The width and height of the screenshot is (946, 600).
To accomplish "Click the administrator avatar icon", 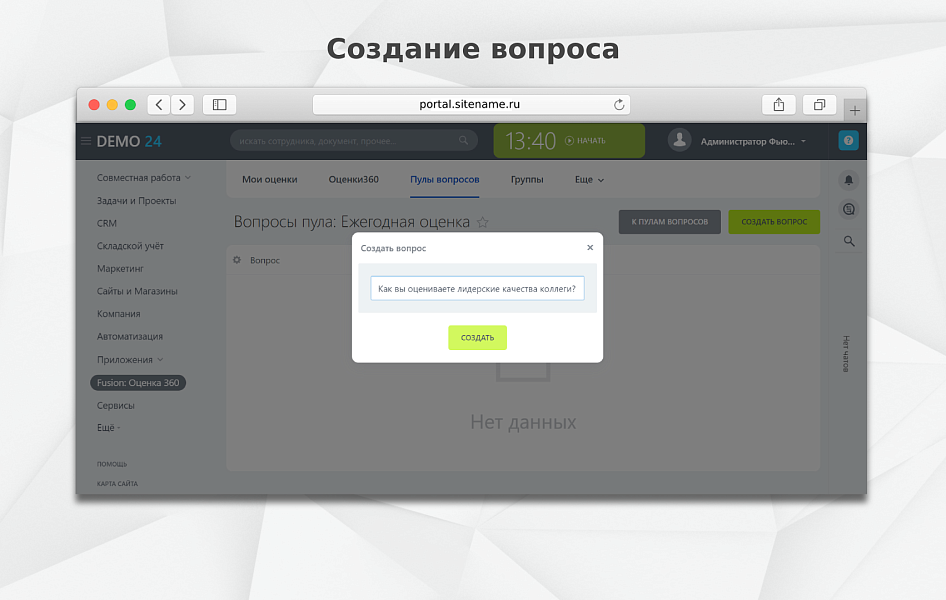I will click(680, 141).
